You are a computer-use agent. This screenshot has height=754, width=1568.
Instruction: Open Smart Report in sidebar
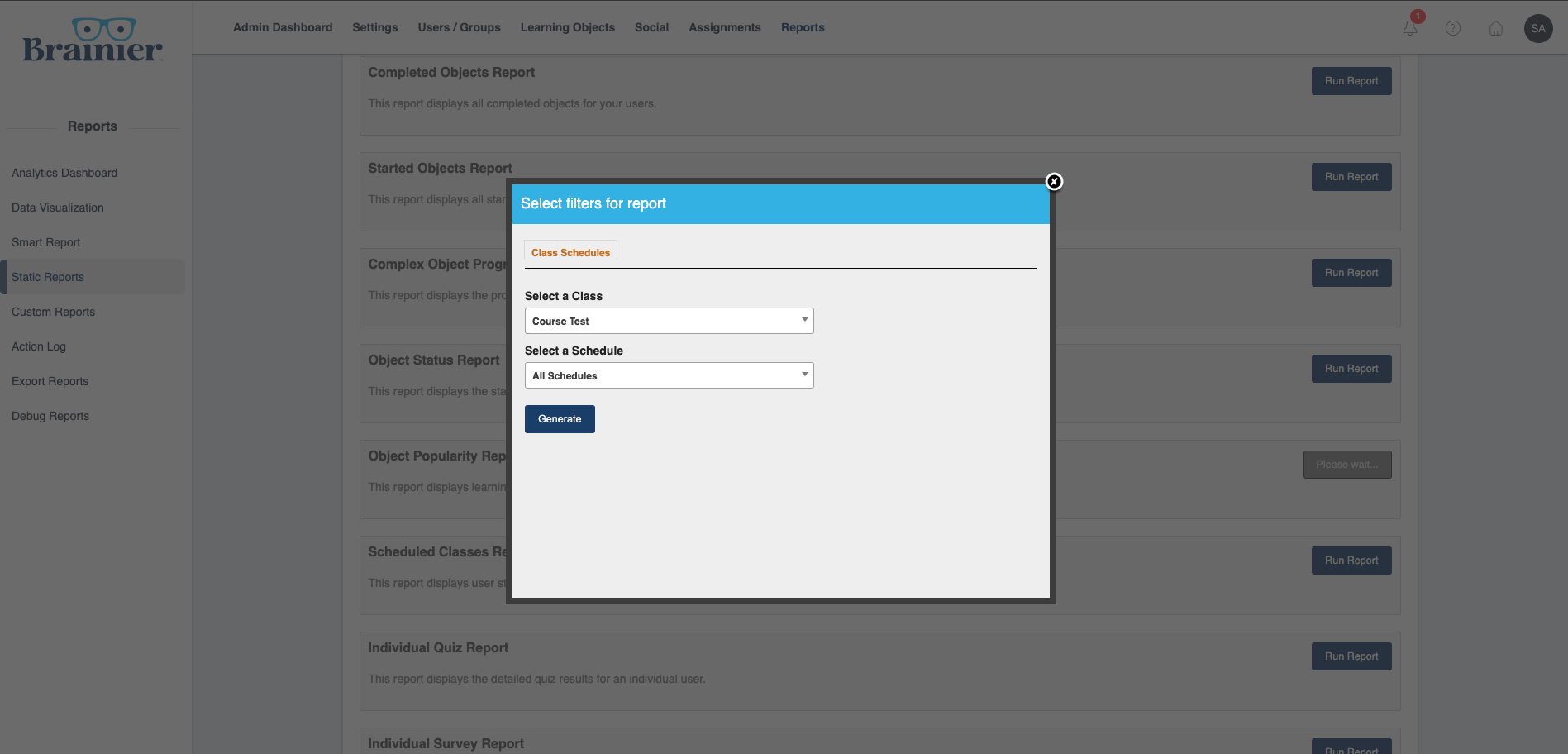[46, 242]
